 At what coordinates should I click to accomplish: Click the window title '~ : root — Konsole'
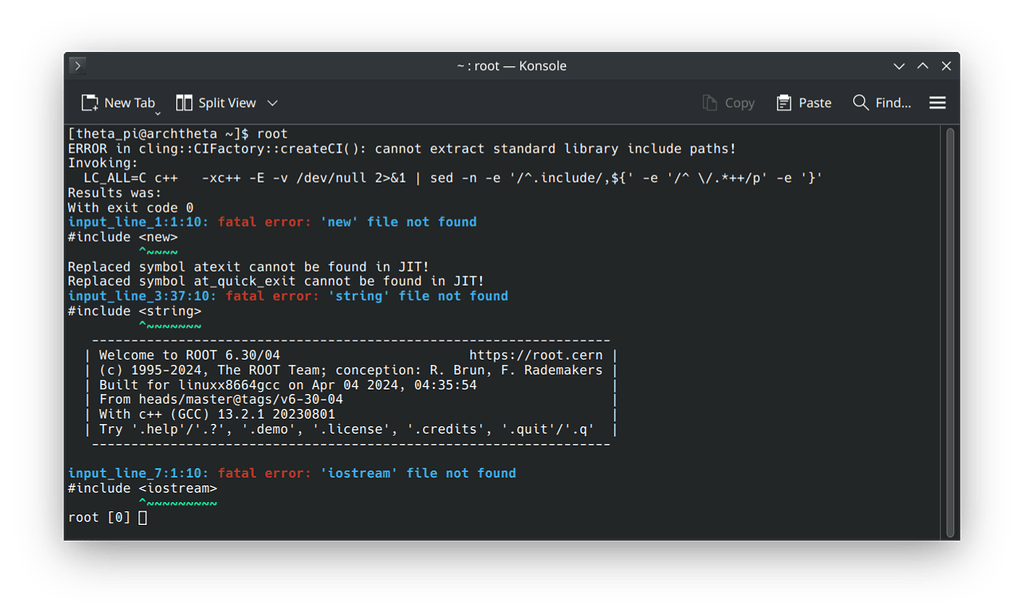click(x=511, y=66)
